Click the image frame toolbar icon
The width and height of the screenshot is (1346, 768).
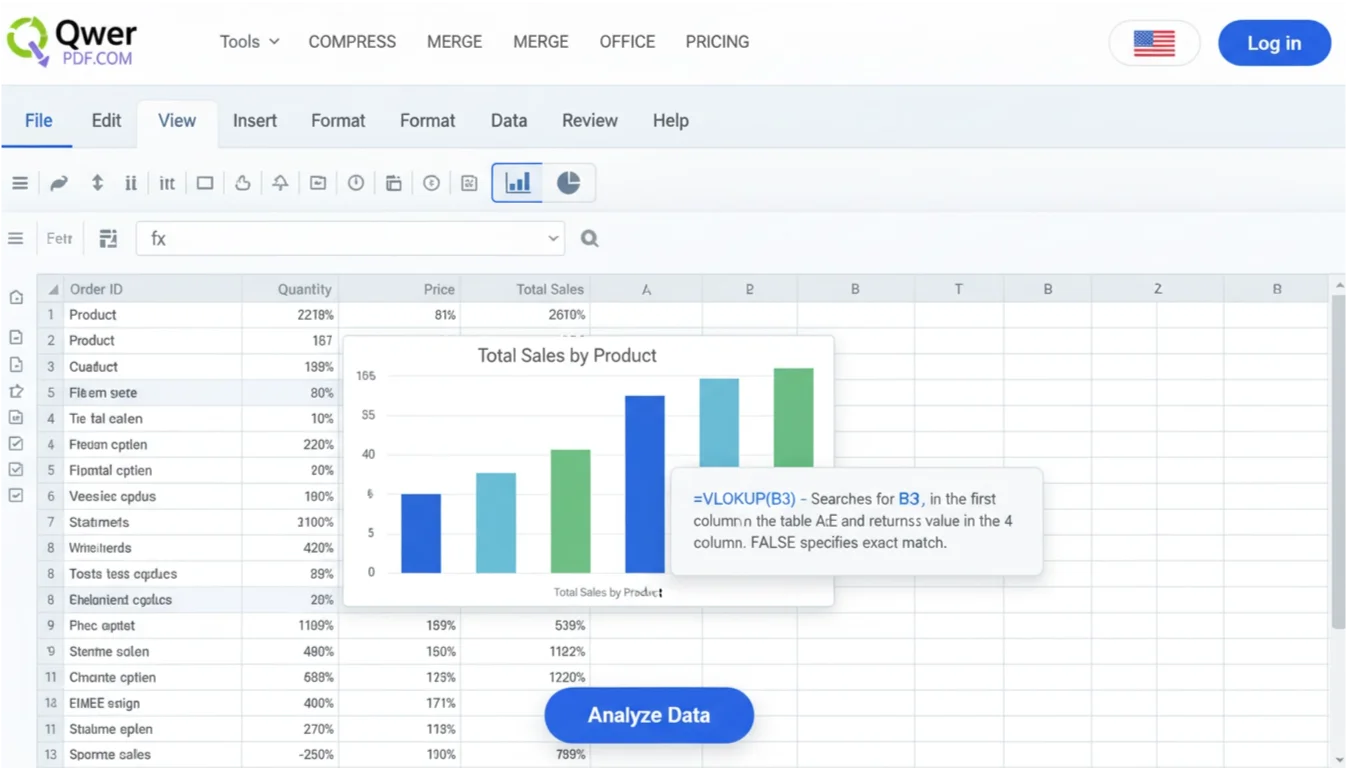[x=318, y=183]
